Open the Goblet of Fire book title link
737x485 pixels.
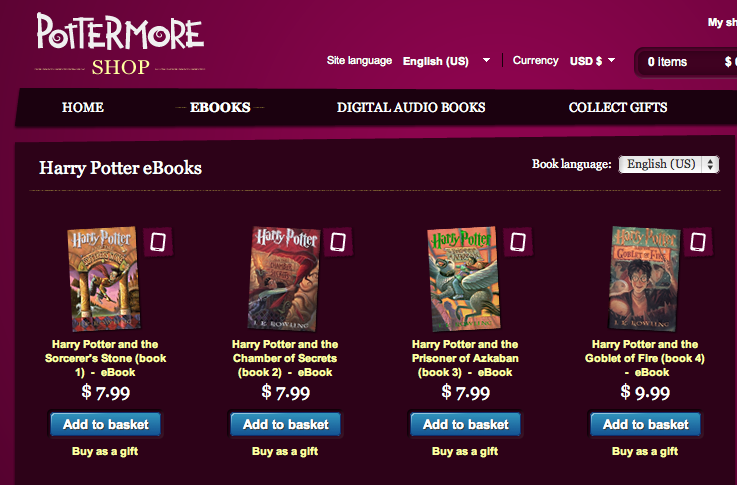[645, 358]
